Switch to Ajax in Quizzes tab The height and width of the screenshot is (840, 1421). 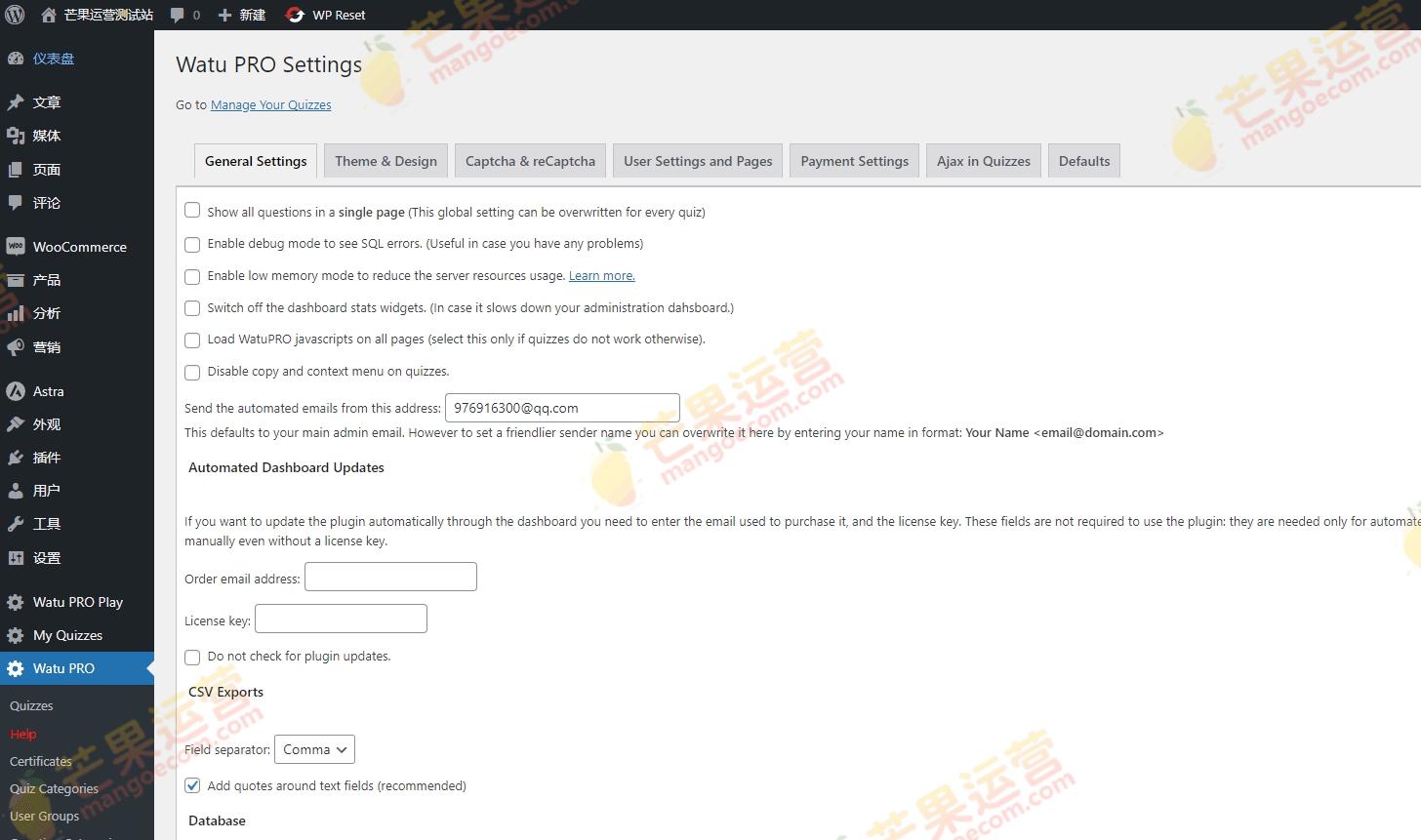(x=984, y=161)
